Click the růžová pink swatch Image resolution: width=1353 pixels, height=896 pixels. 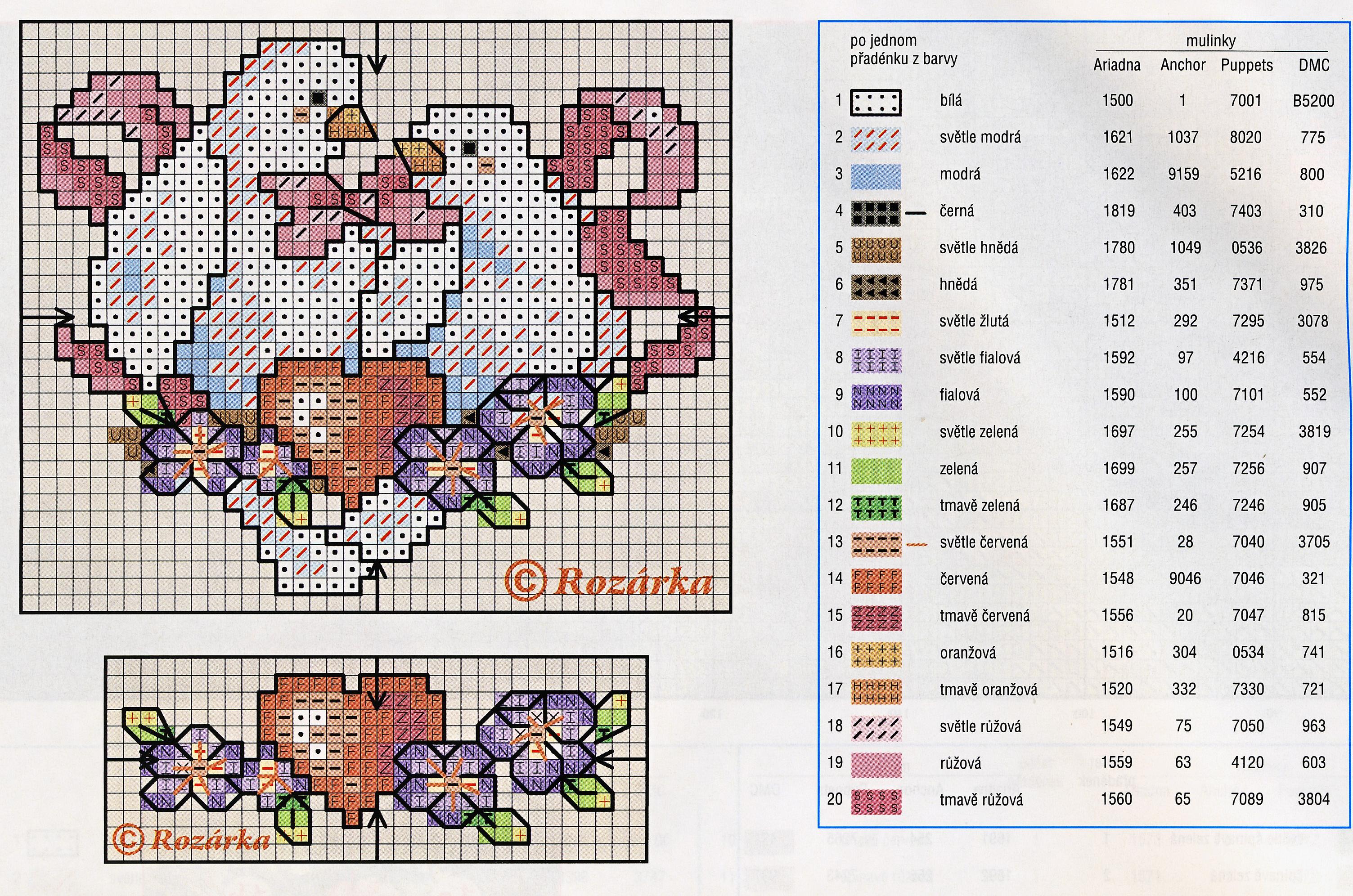click(876, 765)
